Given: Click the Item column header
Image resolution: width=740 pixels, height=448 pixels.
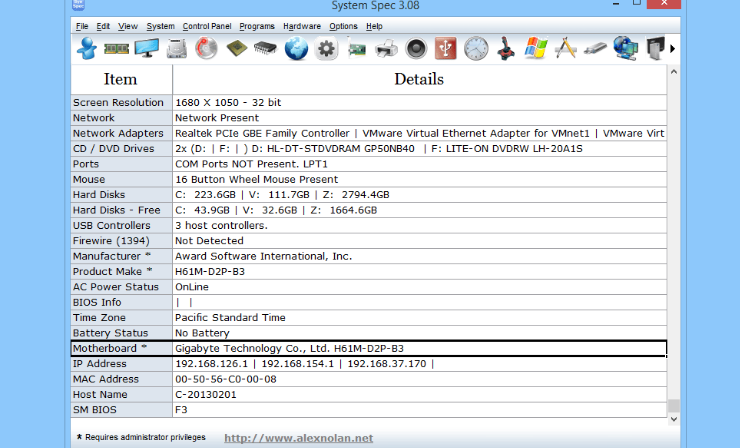Looking at the screenshot, I should (x=121, y=79).
